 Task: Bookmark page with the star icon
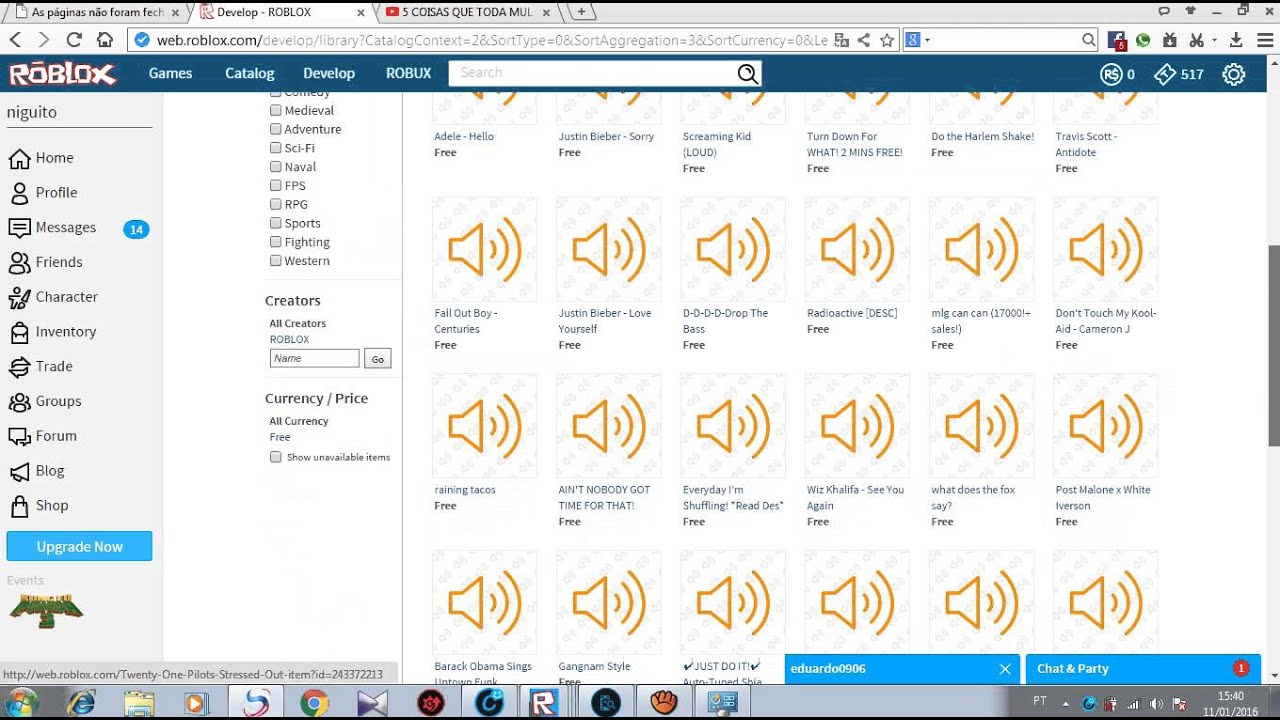point(887,40)
